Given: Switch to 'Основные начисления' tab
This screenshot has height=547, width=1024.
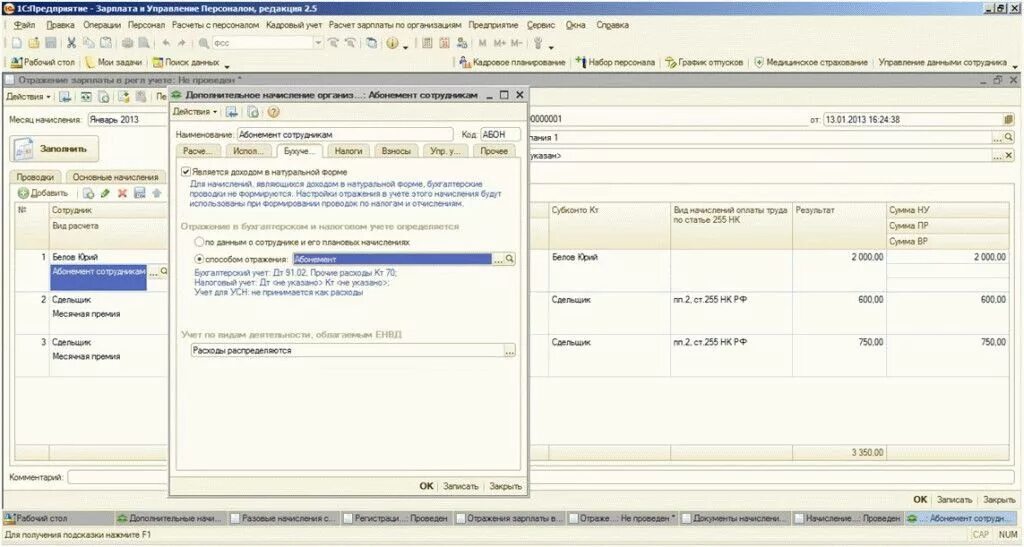Looking at the screenshot, I should point(116,177).
